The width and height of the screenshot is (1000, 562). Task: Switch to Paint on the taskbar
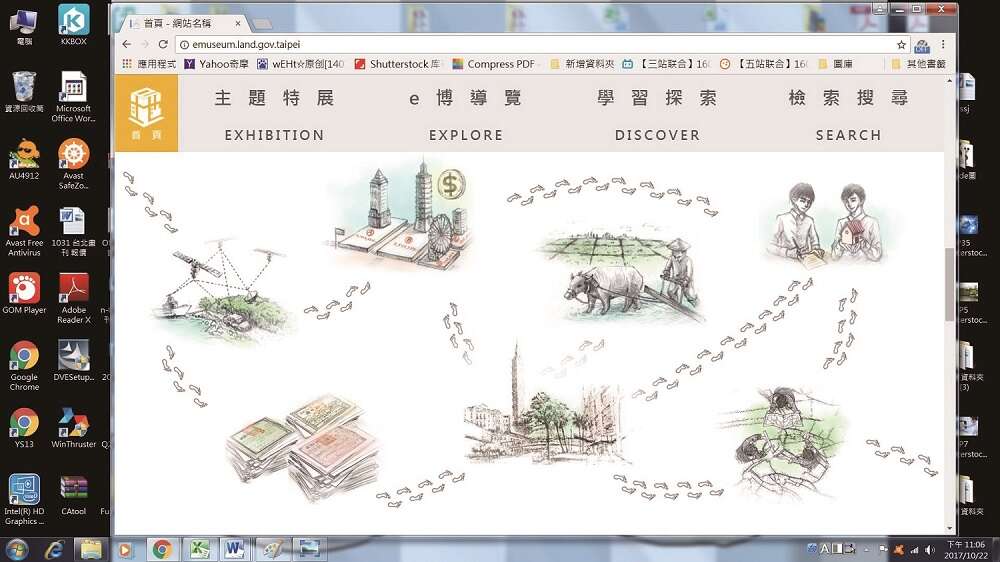coord(272,549)
